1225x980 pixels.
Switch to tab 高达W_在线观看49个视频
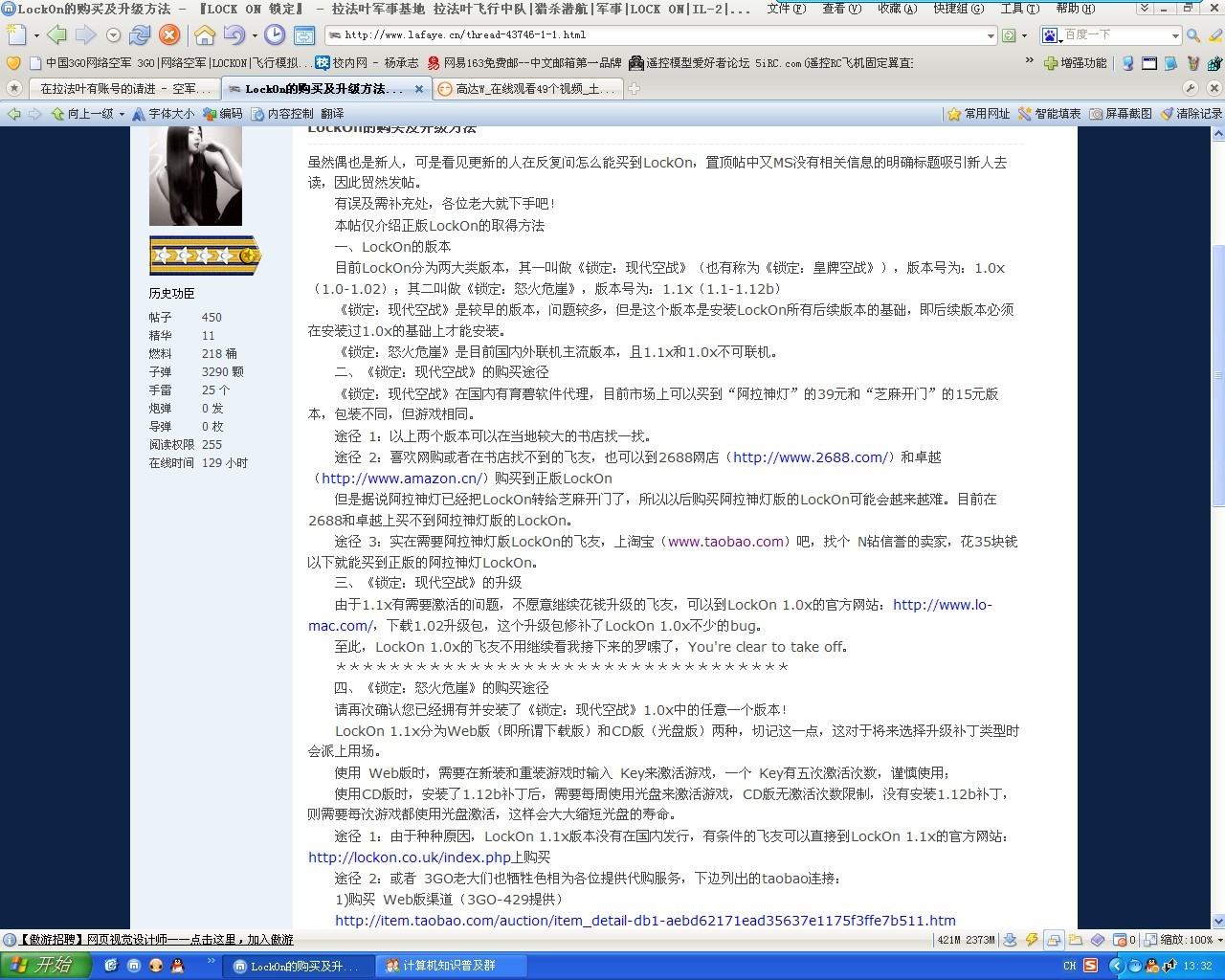coord(527,88)
